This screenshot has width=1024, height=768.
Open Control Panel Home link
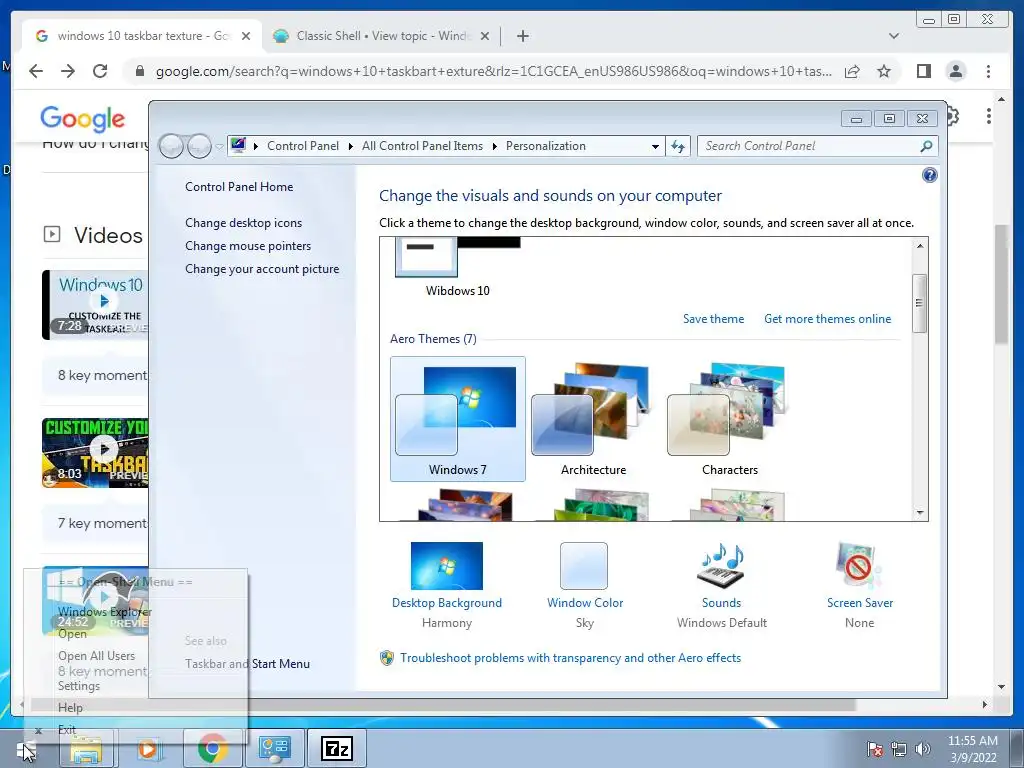click(239, 187)
